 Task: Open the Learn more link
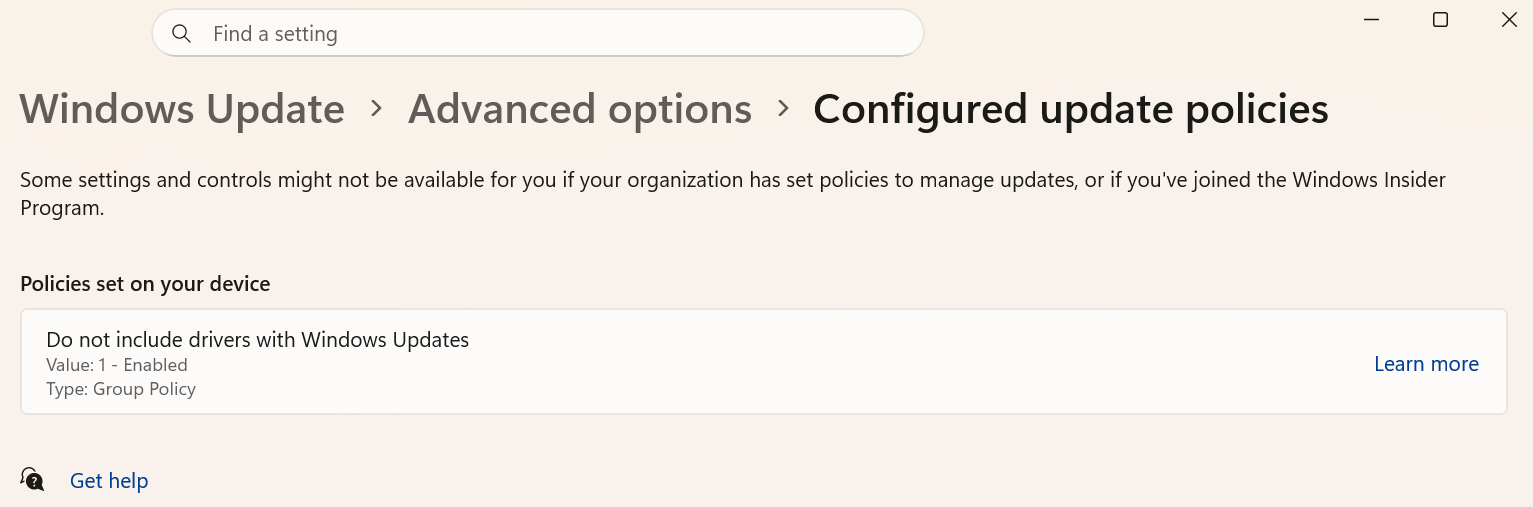point(1426,364)
